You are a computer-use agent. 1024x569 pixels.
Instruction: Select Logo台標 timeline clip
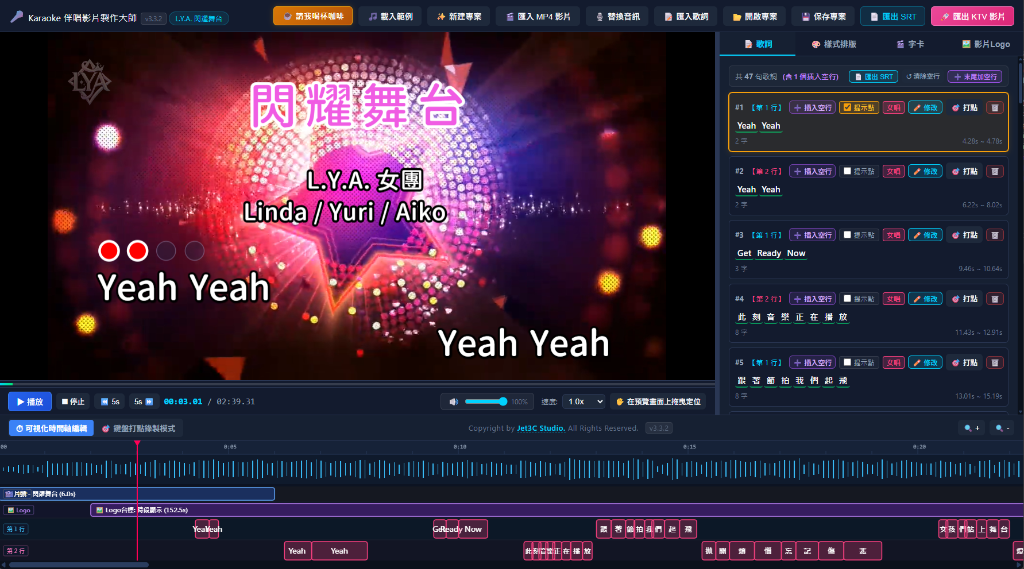click(x=556, y=510)
